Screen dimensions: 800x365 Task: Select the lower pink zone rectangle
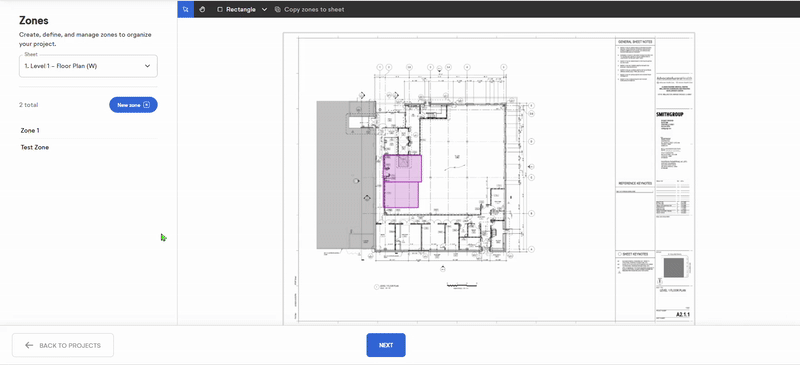click(x=401, y=195)
